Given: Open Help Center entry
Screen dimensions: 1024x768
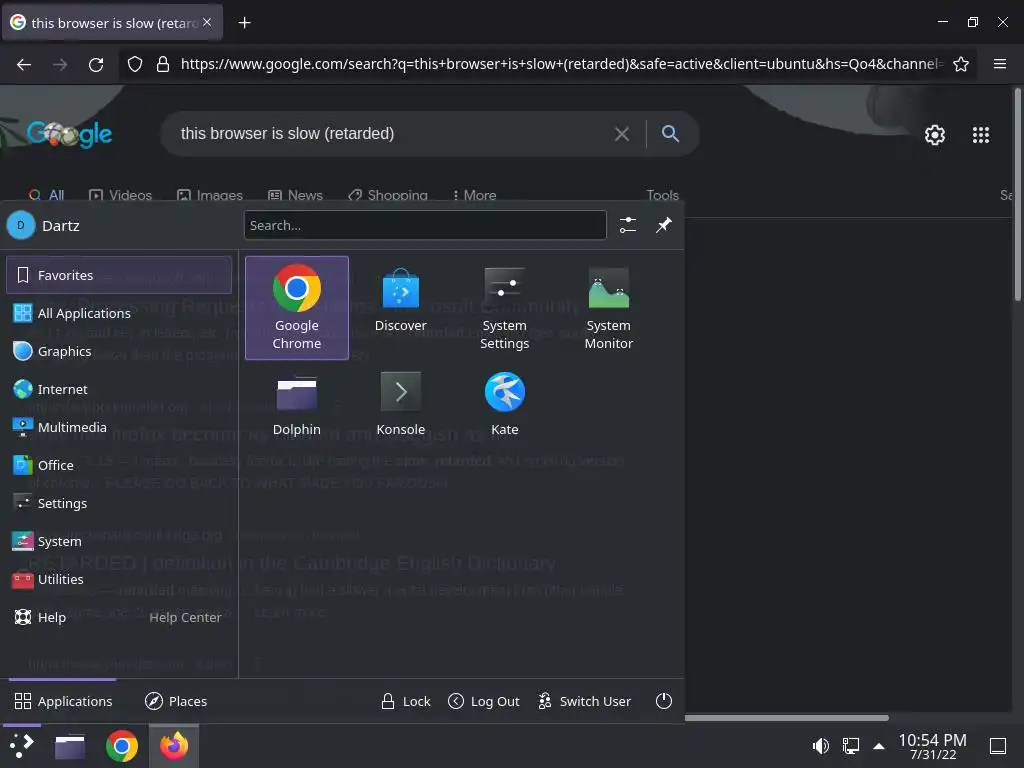Looking at the screenshot, I should click(x=119, y=617).
